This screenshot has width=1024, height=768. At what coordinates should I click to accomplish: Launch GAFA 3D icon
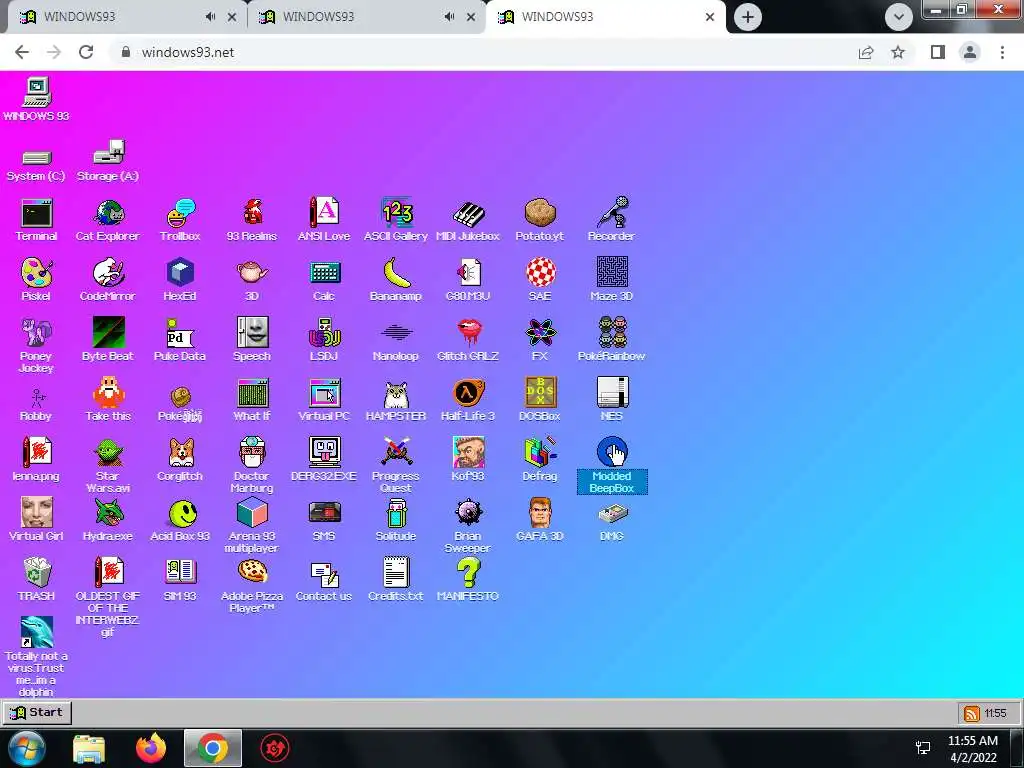(540, 513)
